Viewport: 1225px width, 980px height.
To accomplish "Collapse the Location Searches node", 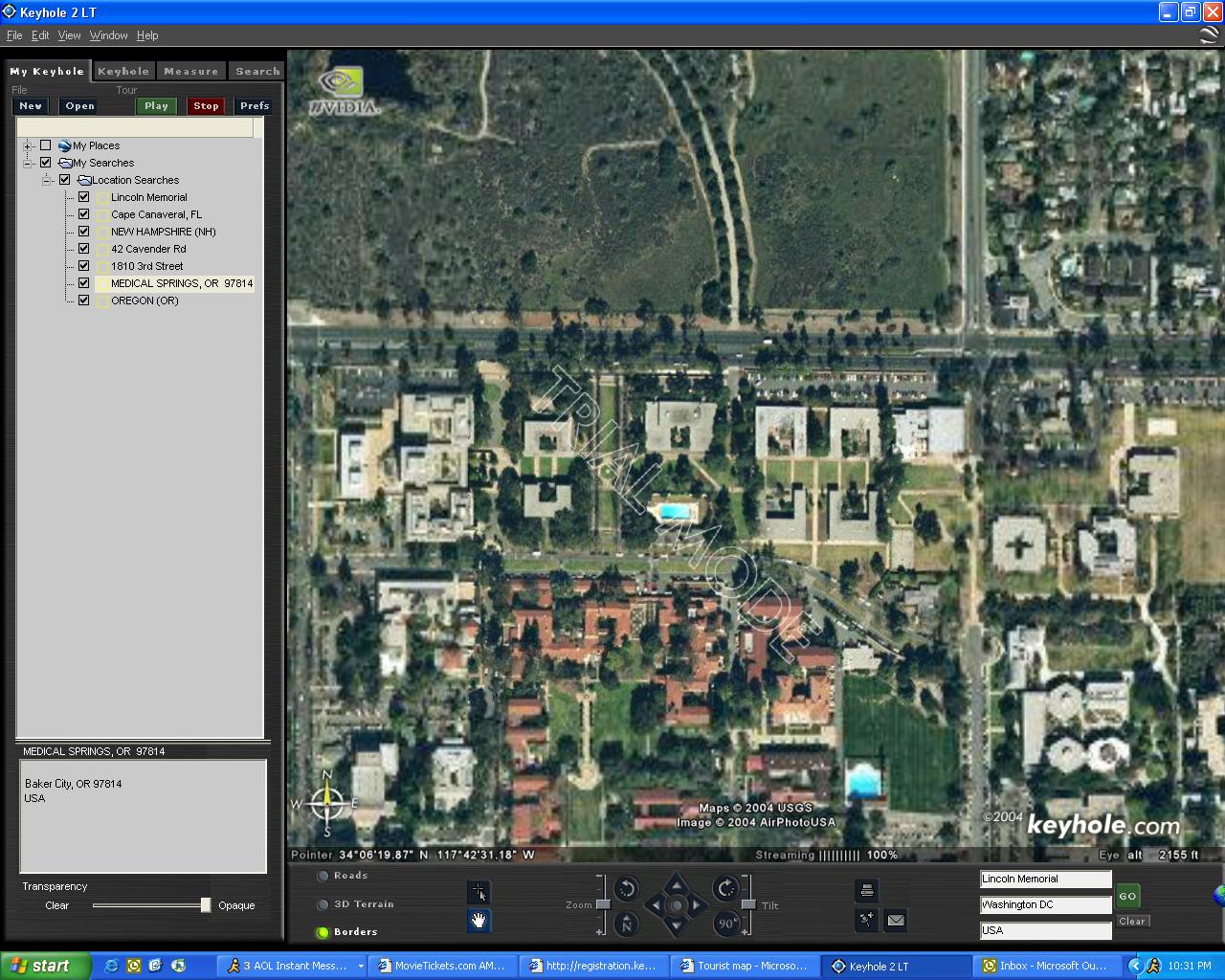I will click(x=47, y=180).
